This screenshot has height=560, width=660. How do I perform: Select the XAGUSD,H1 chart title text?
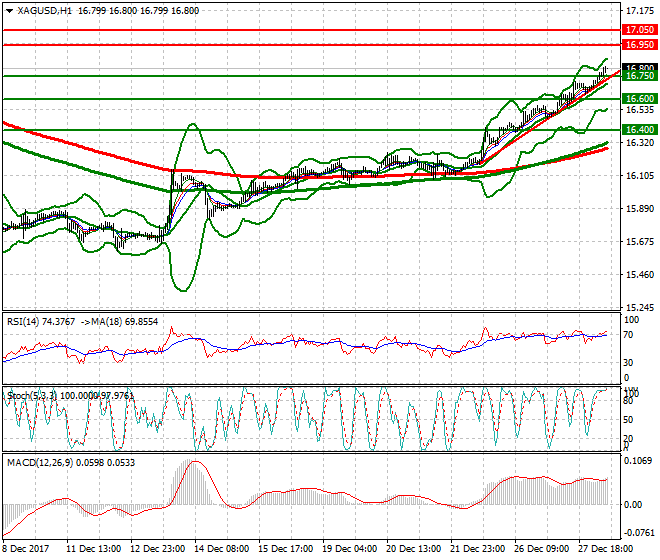[x=45, y=11]
